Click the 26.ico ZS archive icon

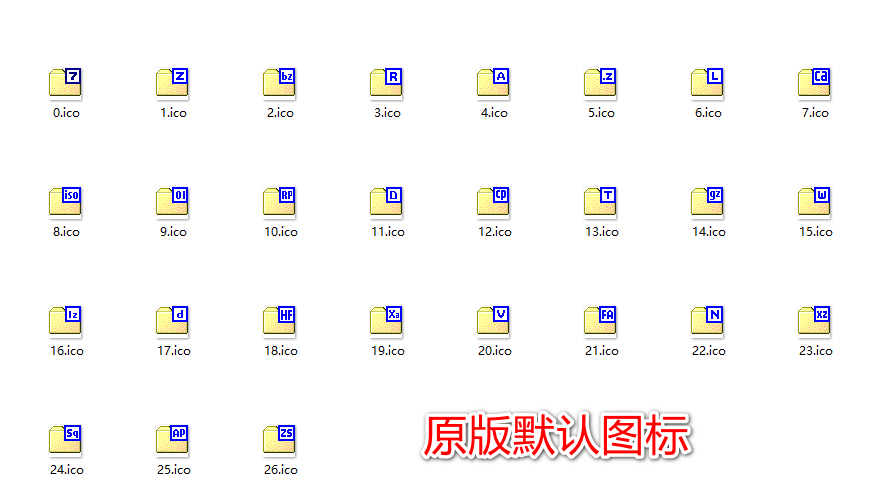280,440
